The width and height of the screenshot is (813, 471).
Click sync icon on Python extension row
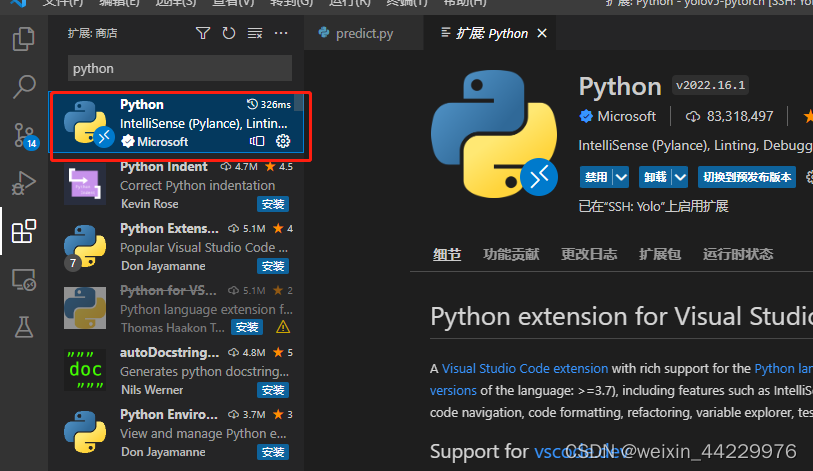point(257,141)
